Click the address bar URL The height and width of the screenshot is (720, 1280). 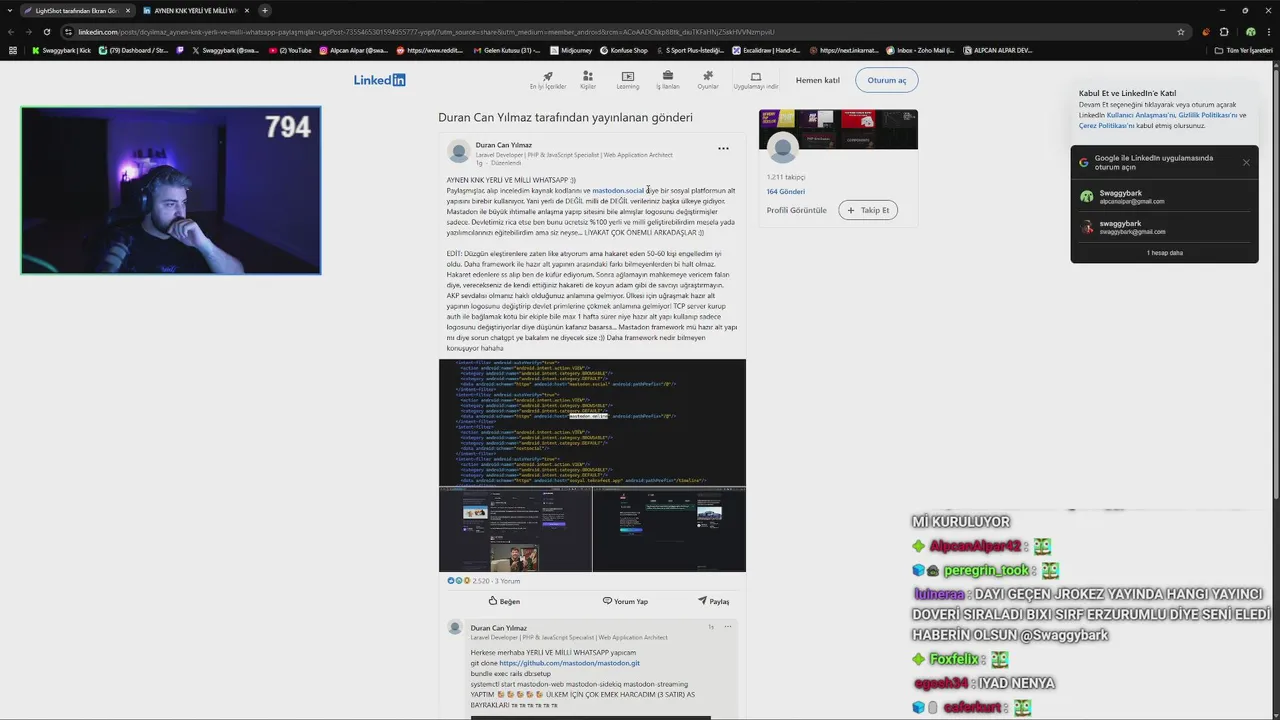tap(426, 31)
